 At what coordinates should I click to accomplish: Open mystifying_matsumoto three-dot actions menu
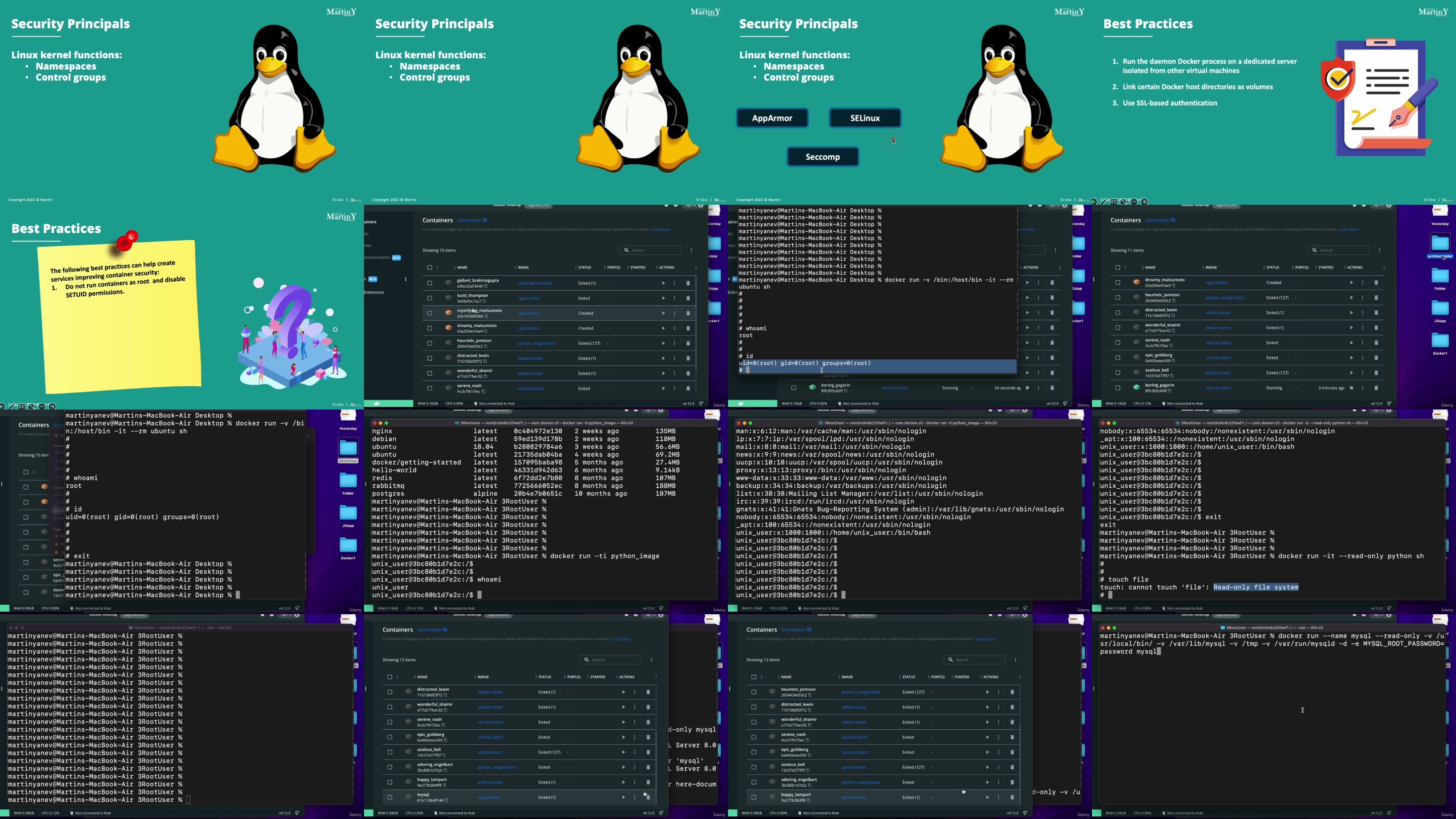tap(674, 313)
